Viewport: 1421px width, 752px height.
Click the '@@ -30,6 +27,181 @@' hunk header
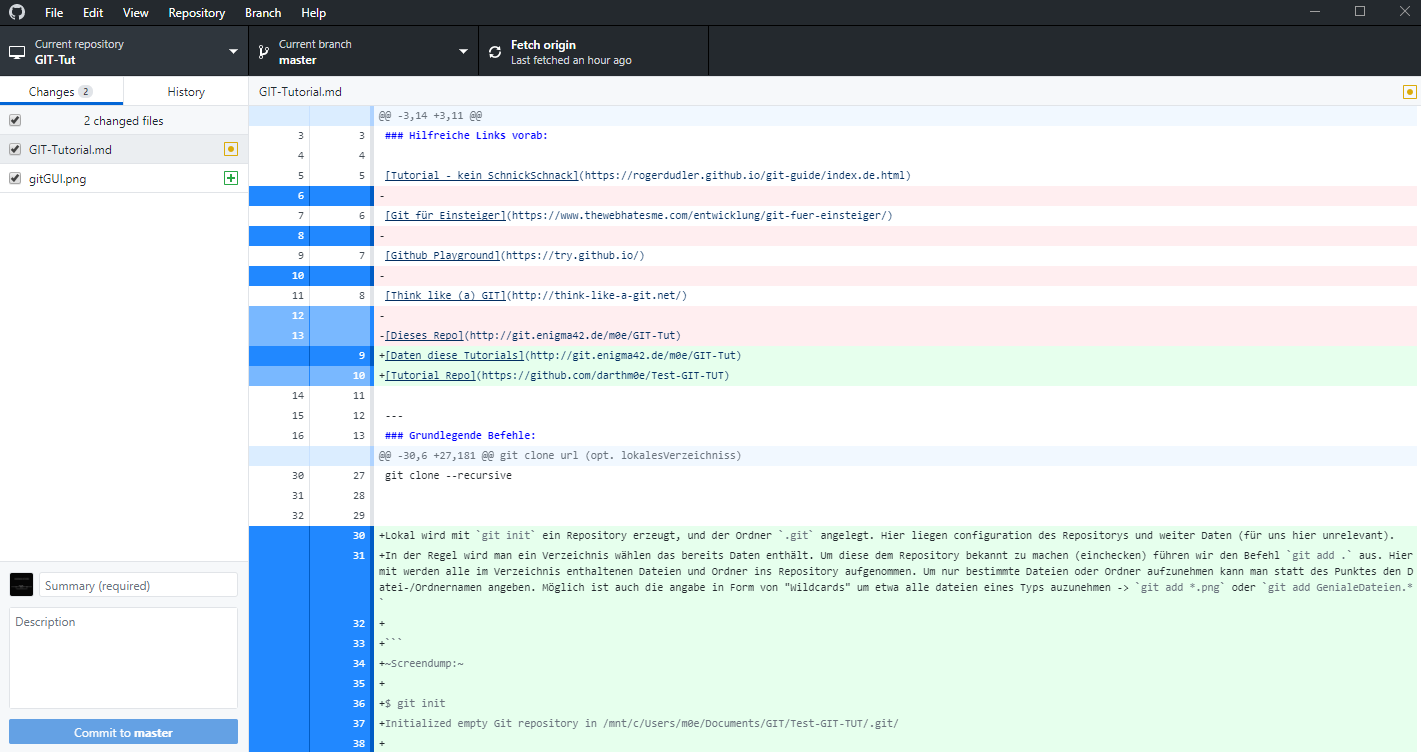tap(559, 455)
